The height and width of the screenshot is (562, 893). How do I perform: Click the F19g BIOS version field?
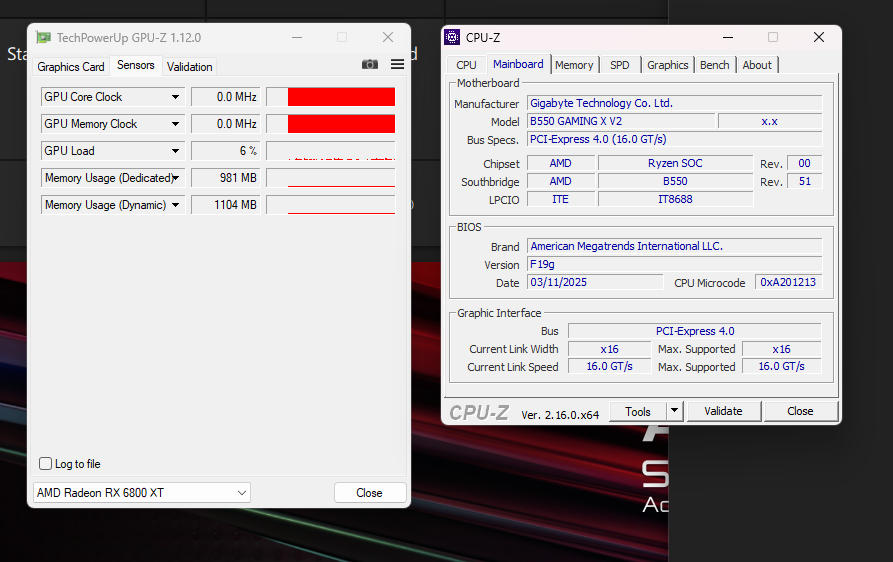(x=674, y=264)
